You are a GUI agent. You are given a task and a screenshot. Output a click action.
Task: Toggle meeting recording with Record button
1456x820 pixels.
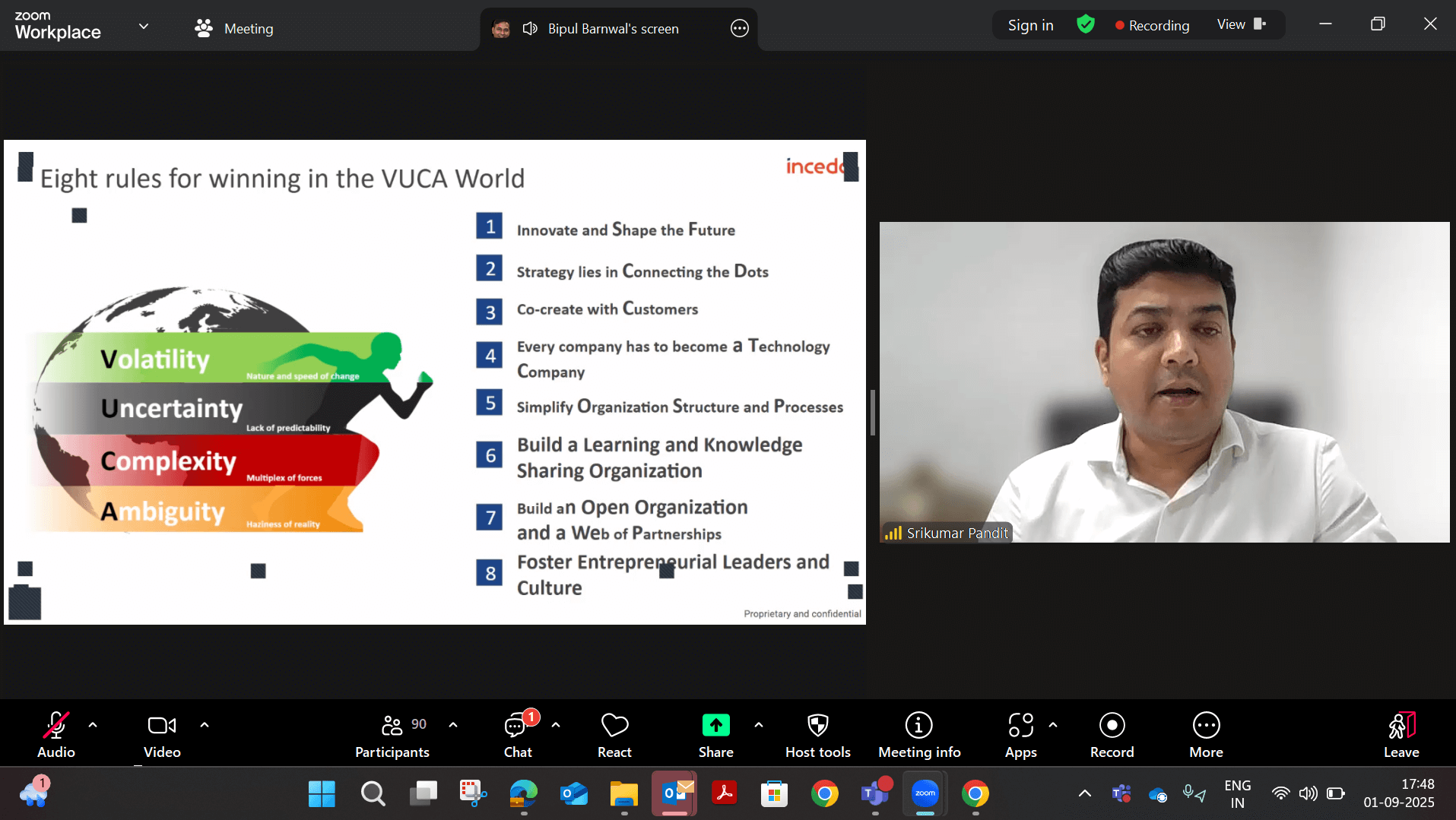pyautogui.click(x=1112, y=734)
